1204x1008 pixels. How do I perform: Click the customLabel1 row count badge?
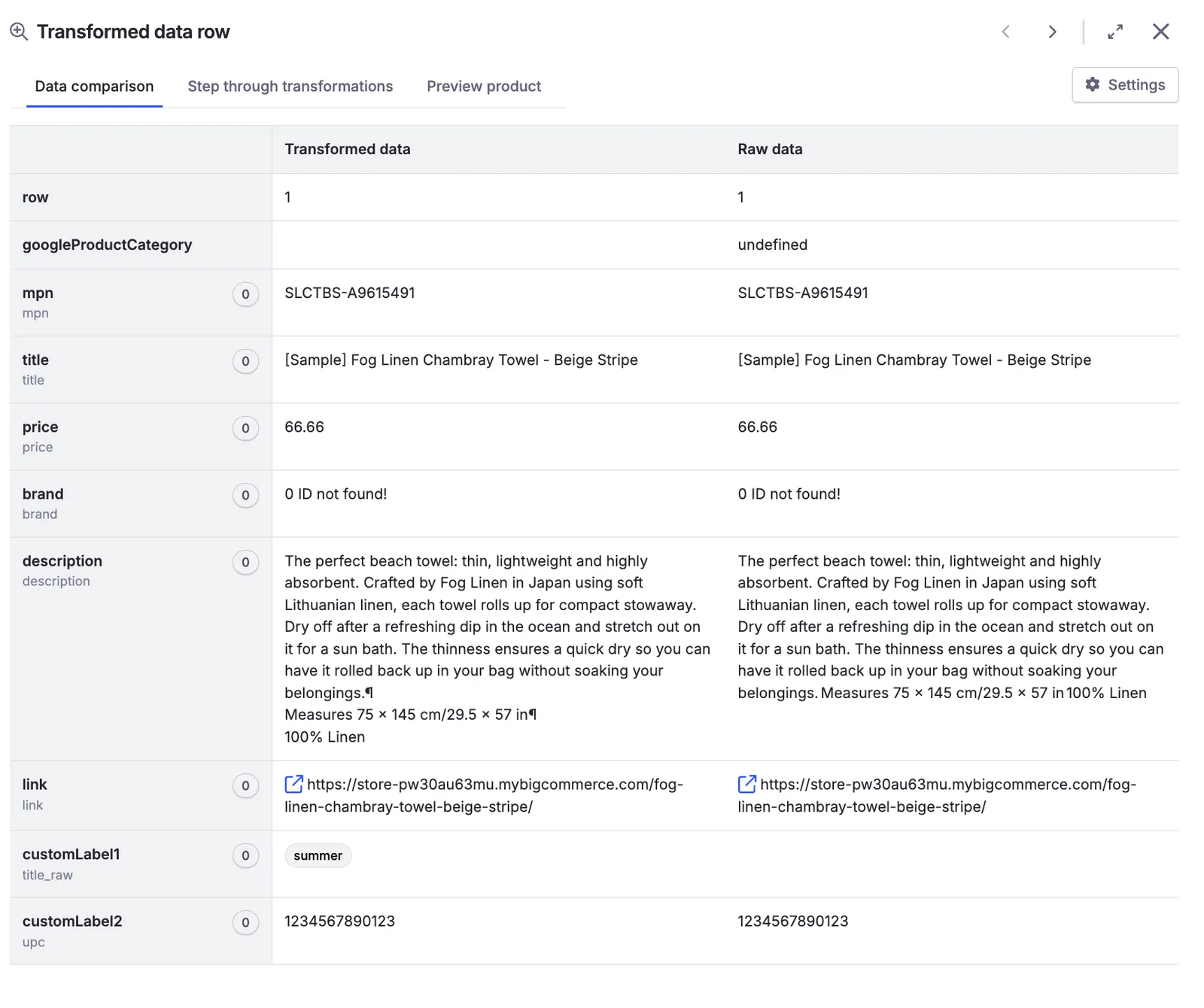click(245, 855)
